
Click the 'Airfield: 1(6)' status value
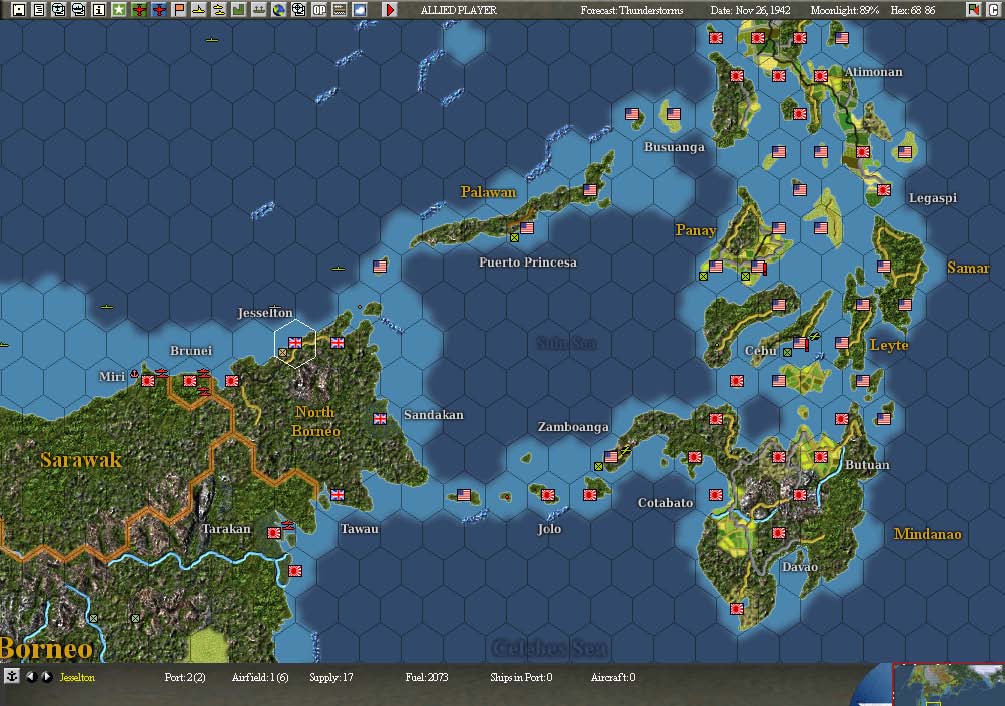point(260,677)
